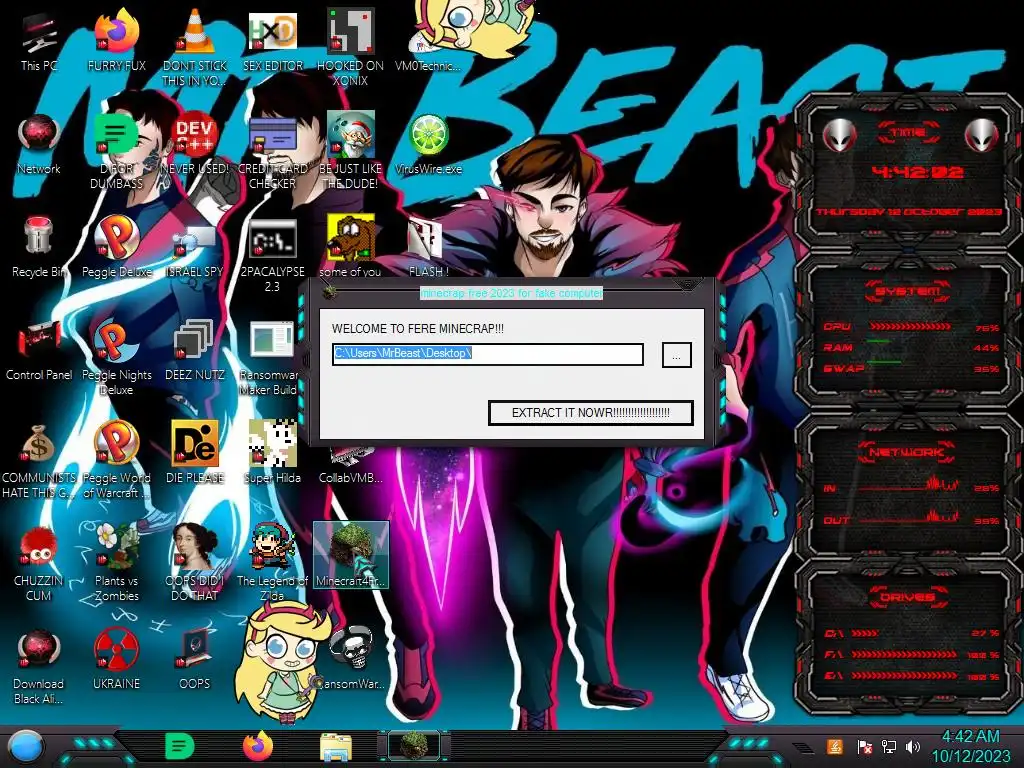This screenshot has width=1024, height=768.
Task: Launch Peggle World of Warcraft shortcut
Action: pos(117,460)
